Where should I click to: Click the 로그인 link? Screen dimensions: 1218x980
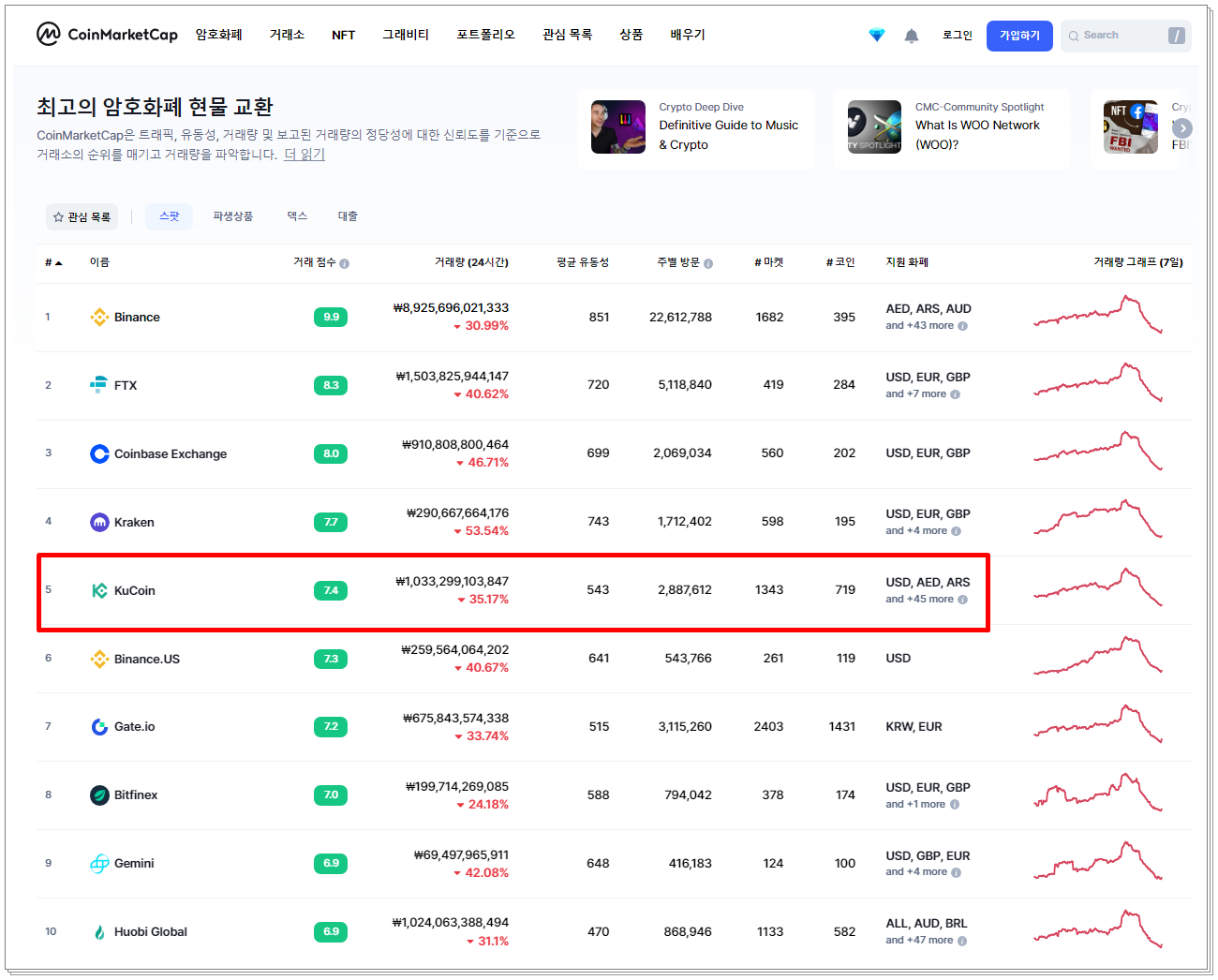(x=958, y=36)
